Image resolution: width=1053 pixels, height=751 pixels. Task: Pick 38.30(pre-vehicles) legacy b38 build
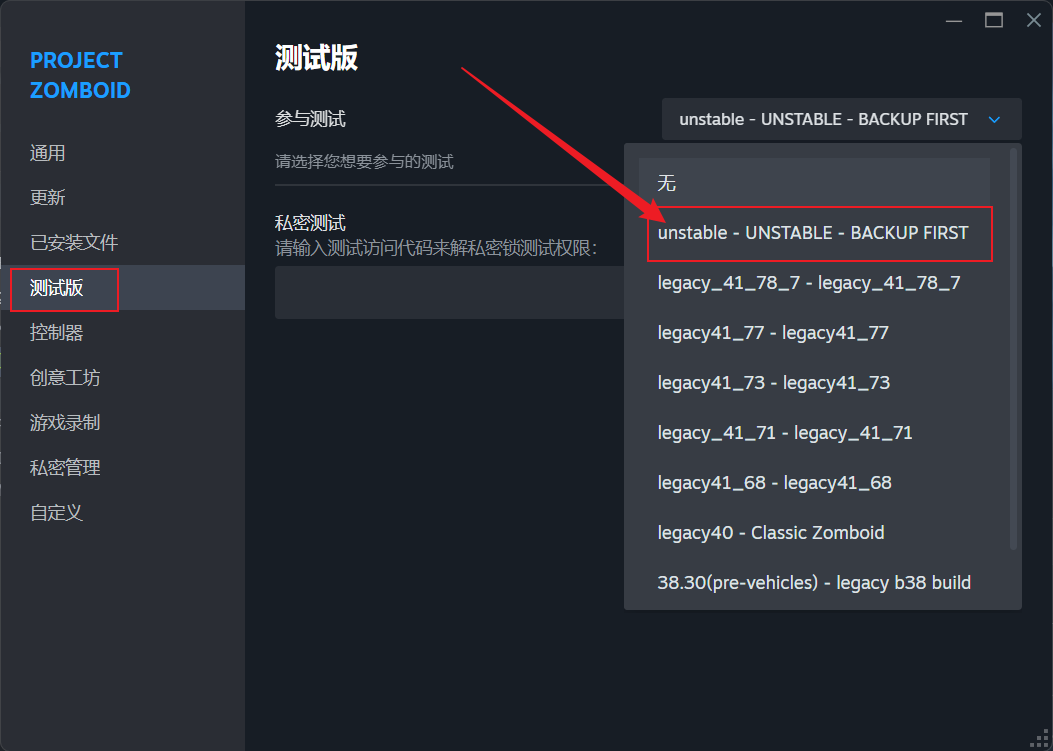814,583
